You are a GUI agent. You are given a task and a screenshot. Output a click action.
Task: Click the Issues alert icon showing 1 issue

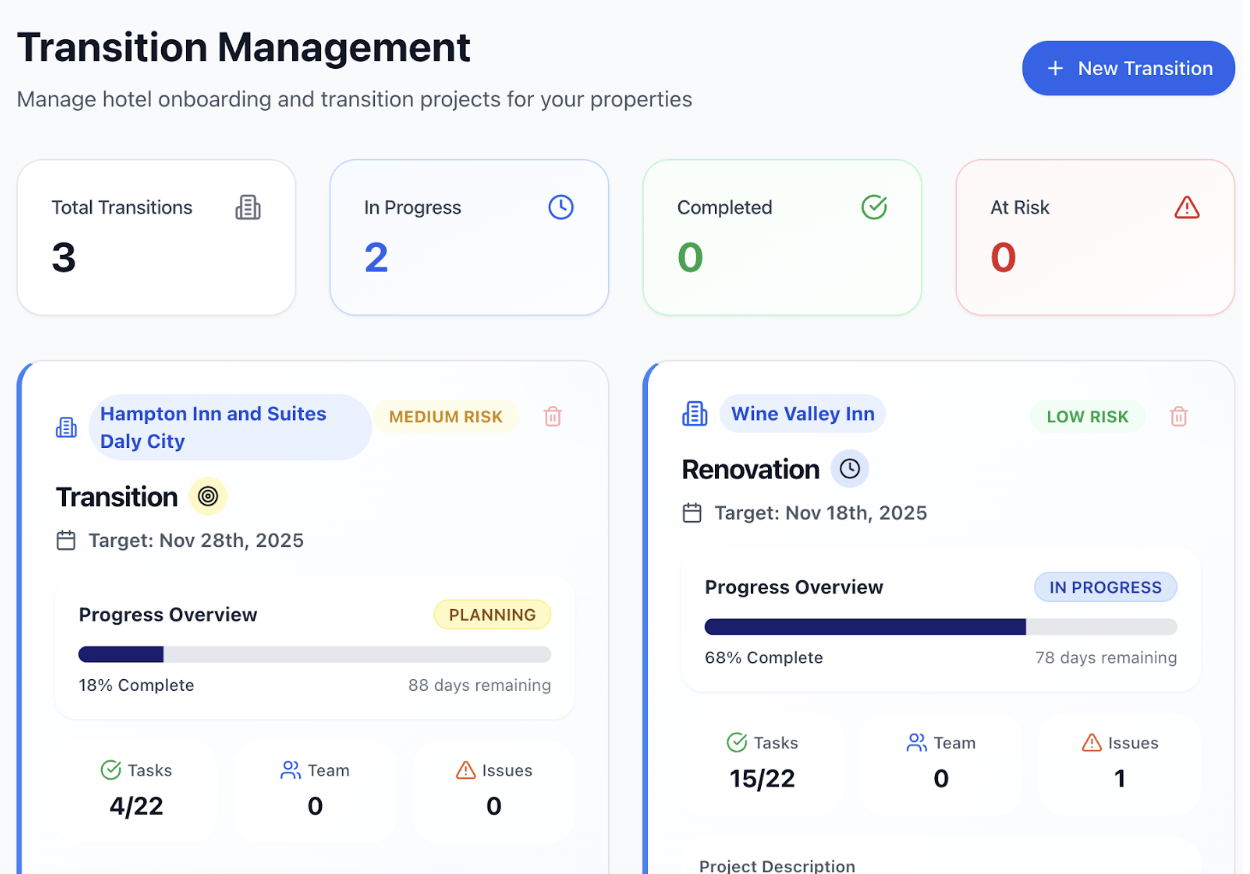1089,742
